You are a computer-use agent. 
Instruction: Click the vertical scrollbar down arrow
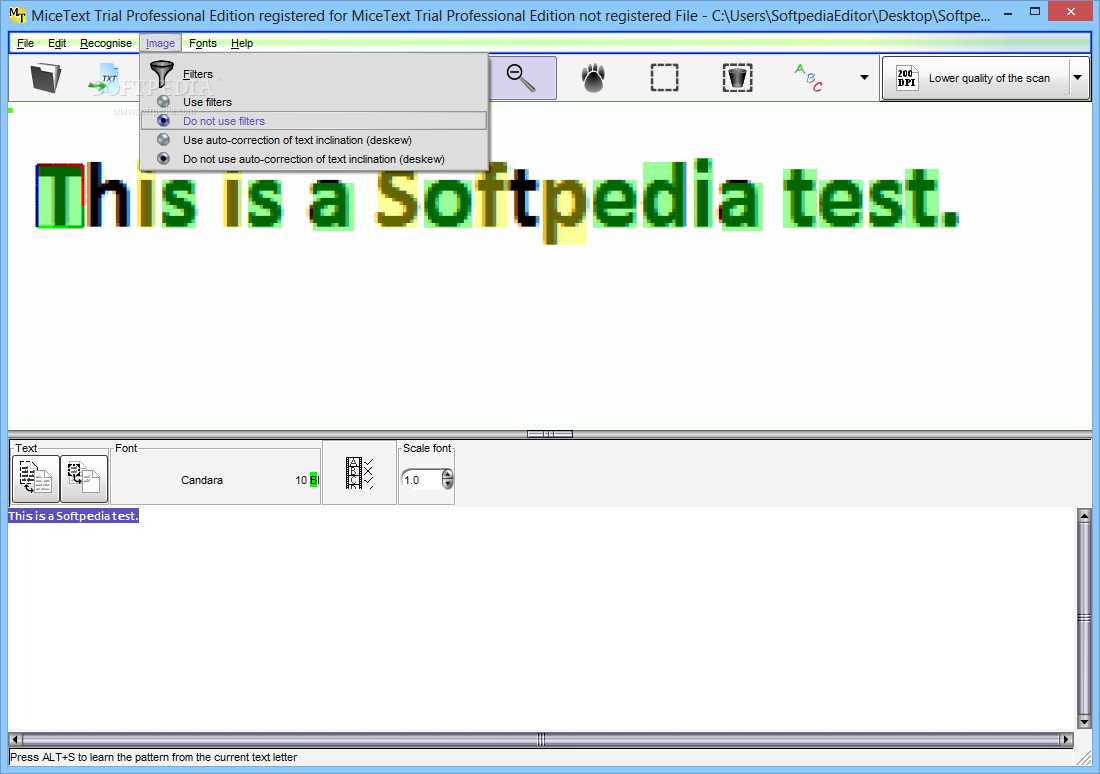click(x=1084, y=722)
